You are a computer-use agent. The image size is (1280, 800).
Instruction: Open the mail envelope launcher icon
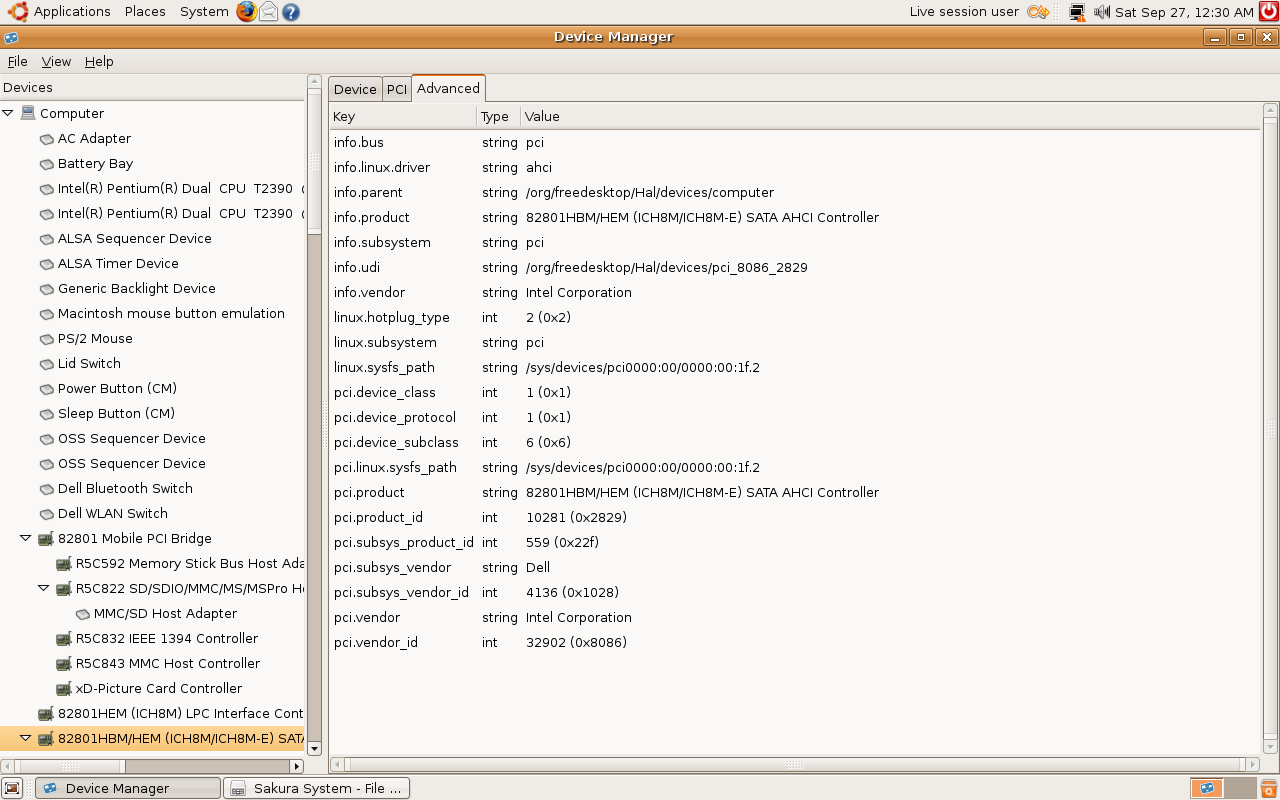point(269,12)
